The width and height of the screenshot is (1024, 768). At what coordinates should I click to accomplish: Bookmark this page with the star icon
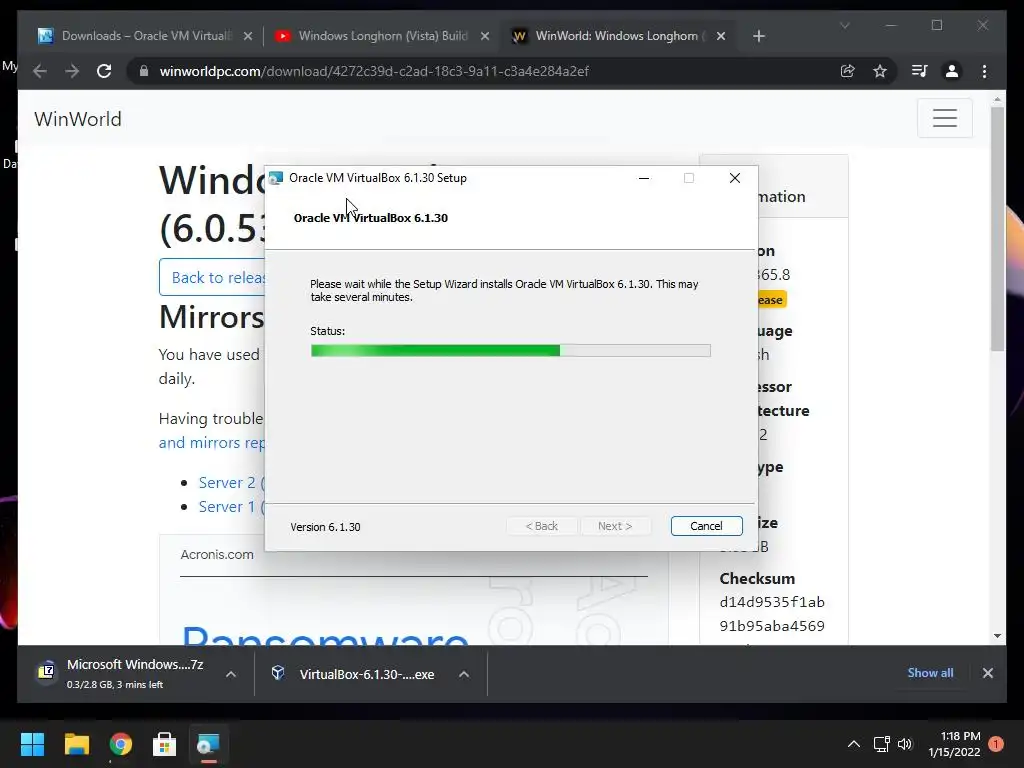coord(880,71)
